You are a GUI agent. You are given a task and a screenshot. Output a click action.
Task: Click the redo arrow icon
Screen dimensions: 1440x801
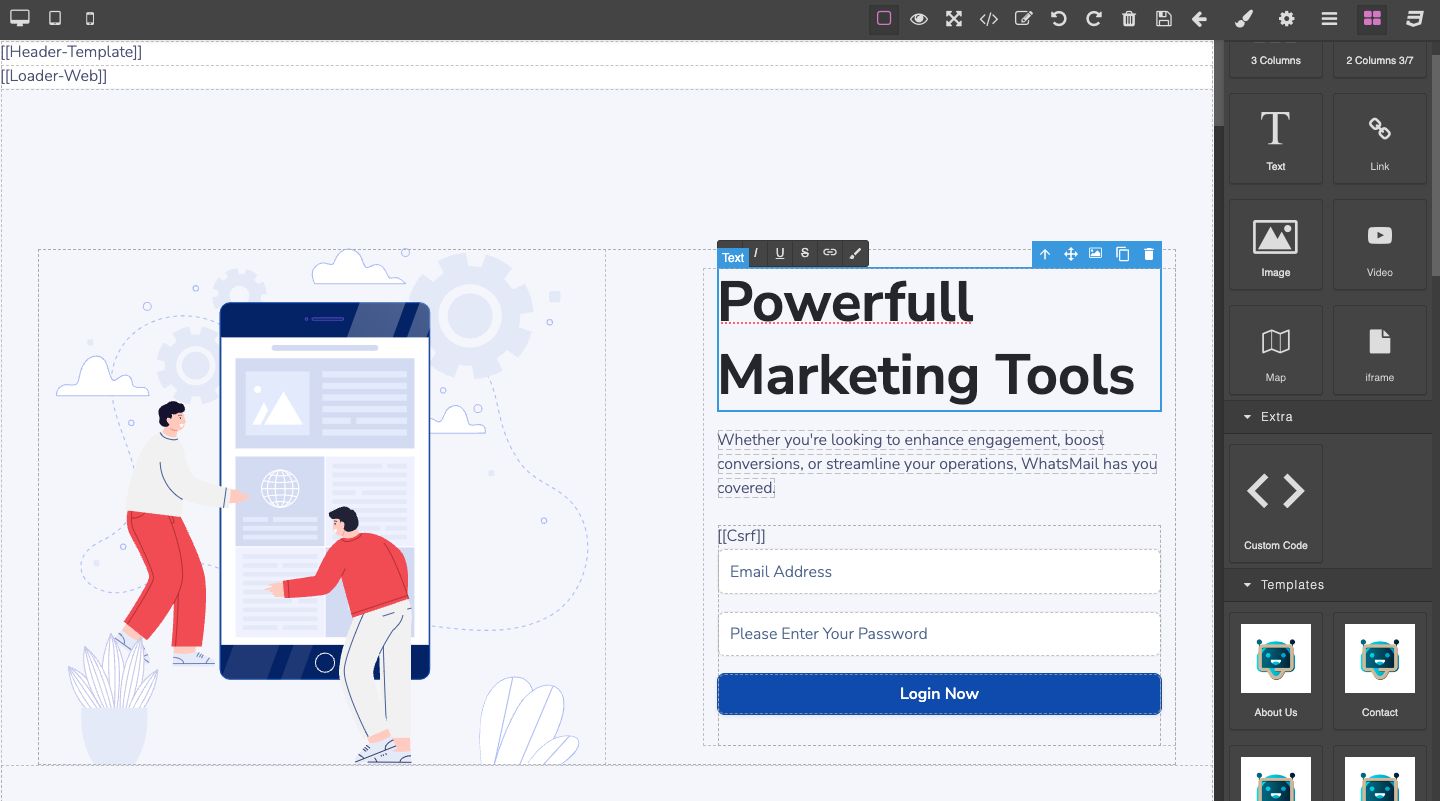click(1094, 19)
